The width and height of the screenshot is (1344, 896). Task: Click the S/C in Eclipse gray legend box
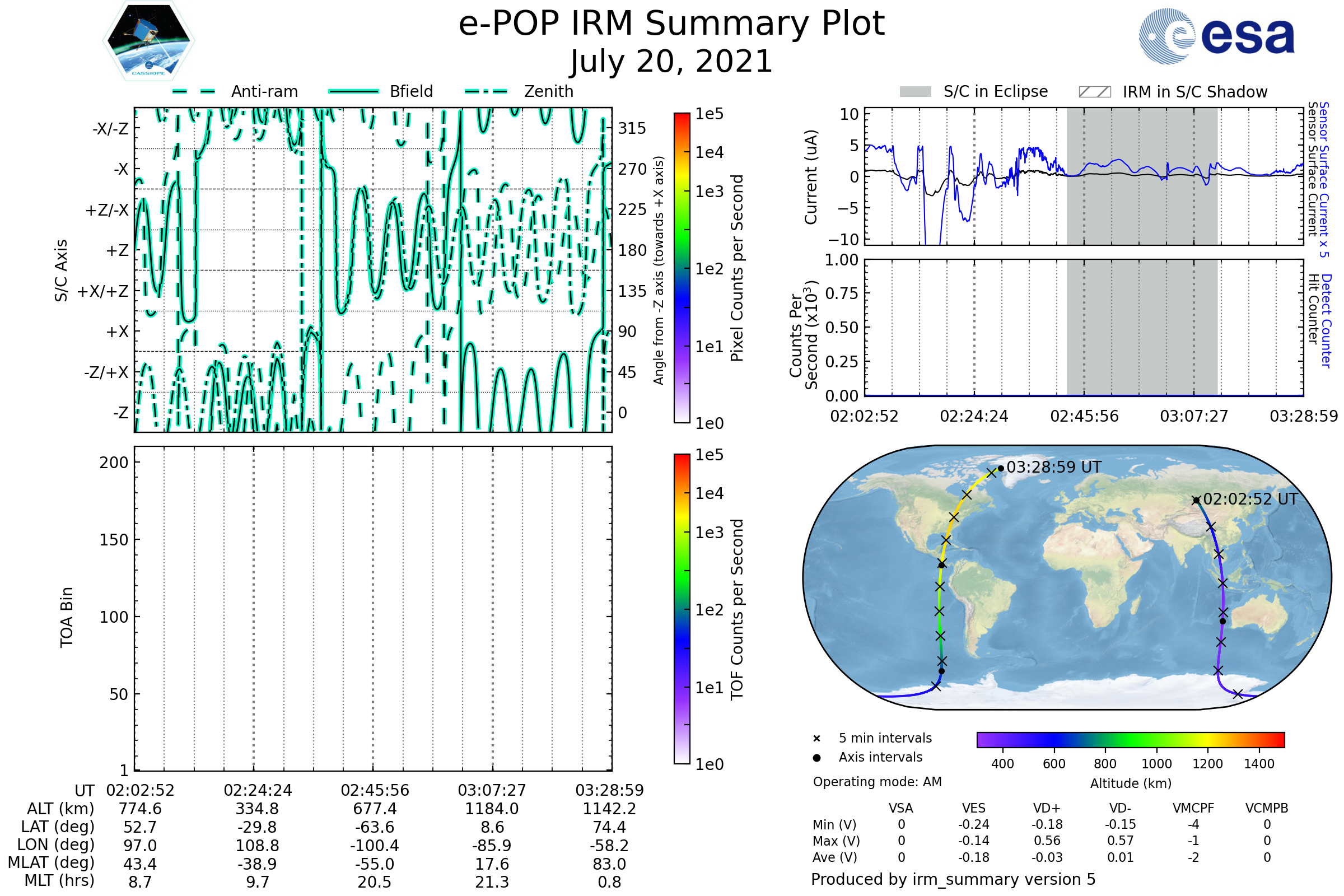click(916, 92)
